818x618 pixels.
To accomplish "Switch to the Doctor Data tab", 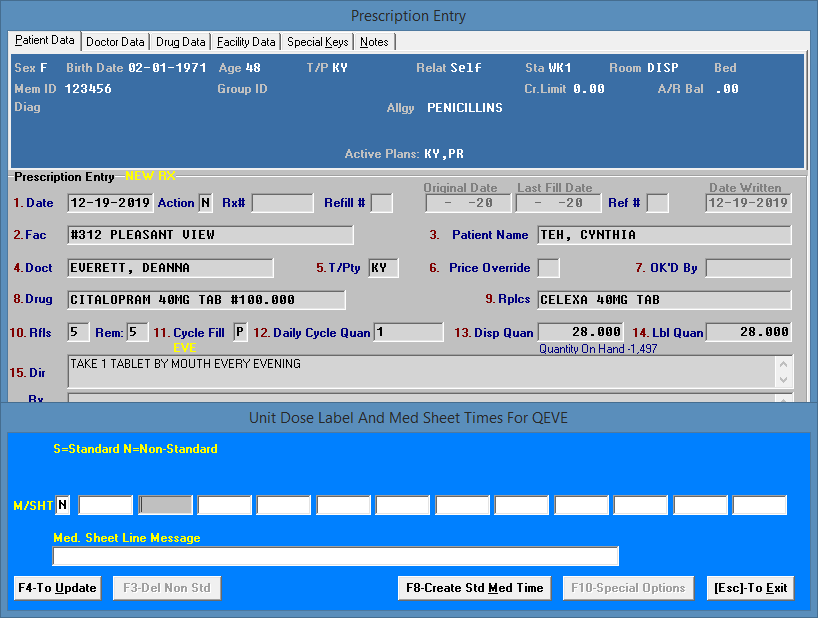I will click(x=115, y=42).
